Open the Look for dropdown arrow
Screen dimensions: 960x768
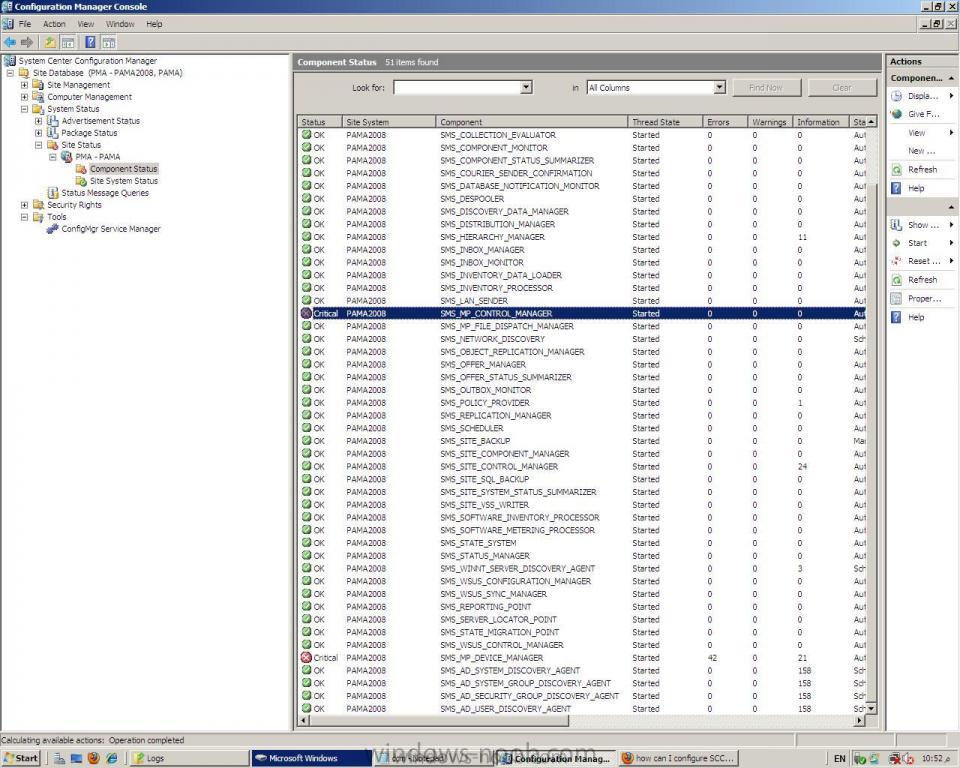[x=526, y=88]
